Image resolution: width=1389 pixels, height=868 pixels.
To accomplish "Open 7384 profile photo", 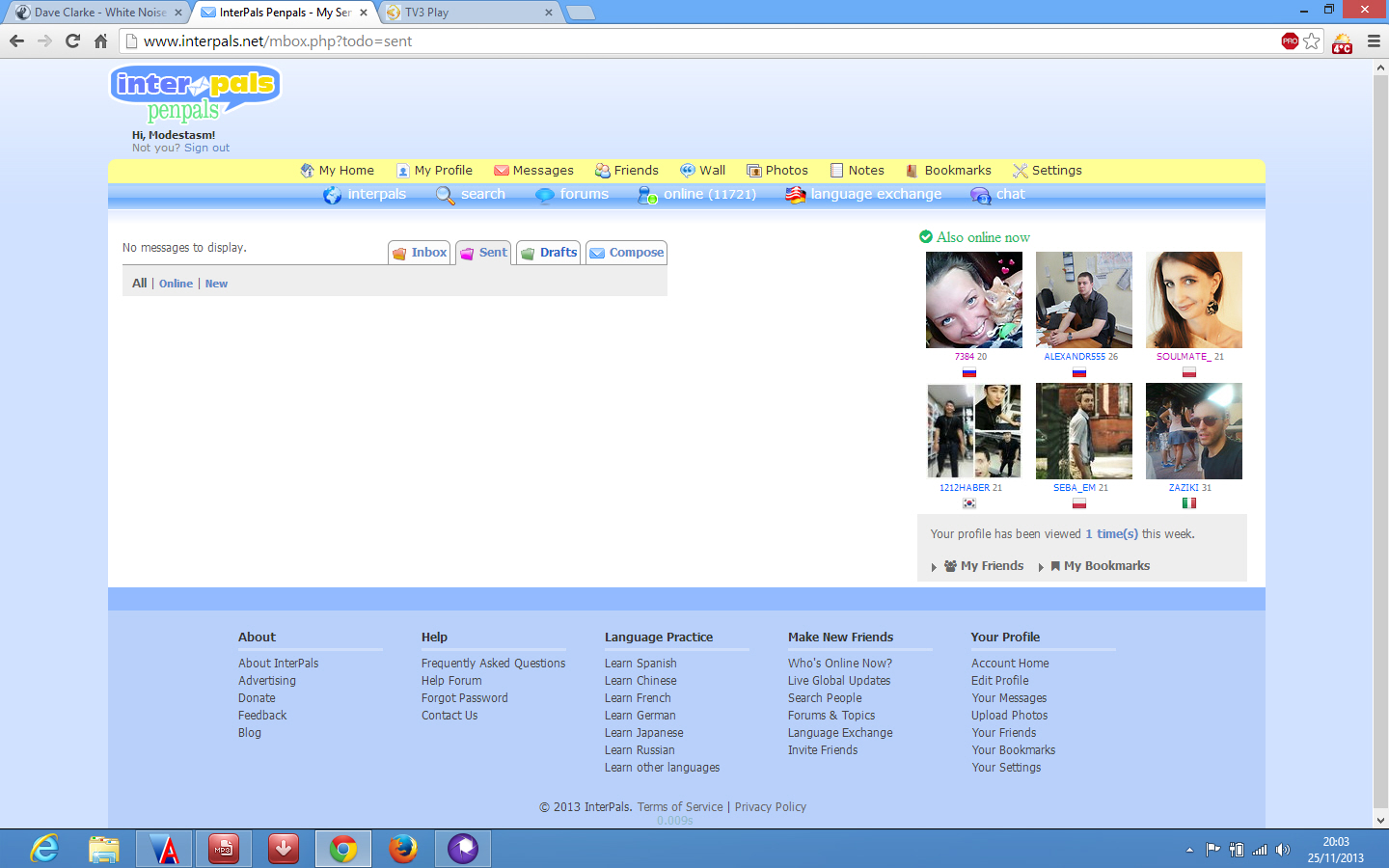I will click(974, 300).
